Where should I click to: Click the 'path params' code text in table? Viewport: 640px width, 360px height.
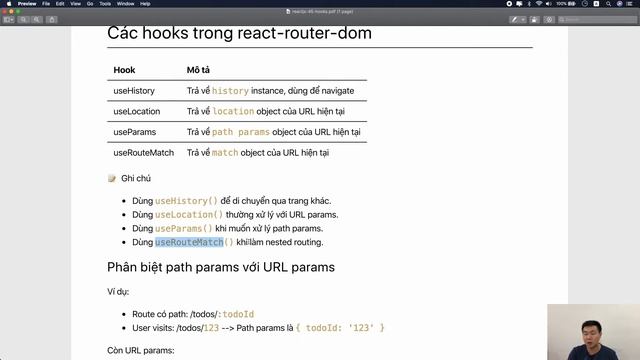[241, 132]
